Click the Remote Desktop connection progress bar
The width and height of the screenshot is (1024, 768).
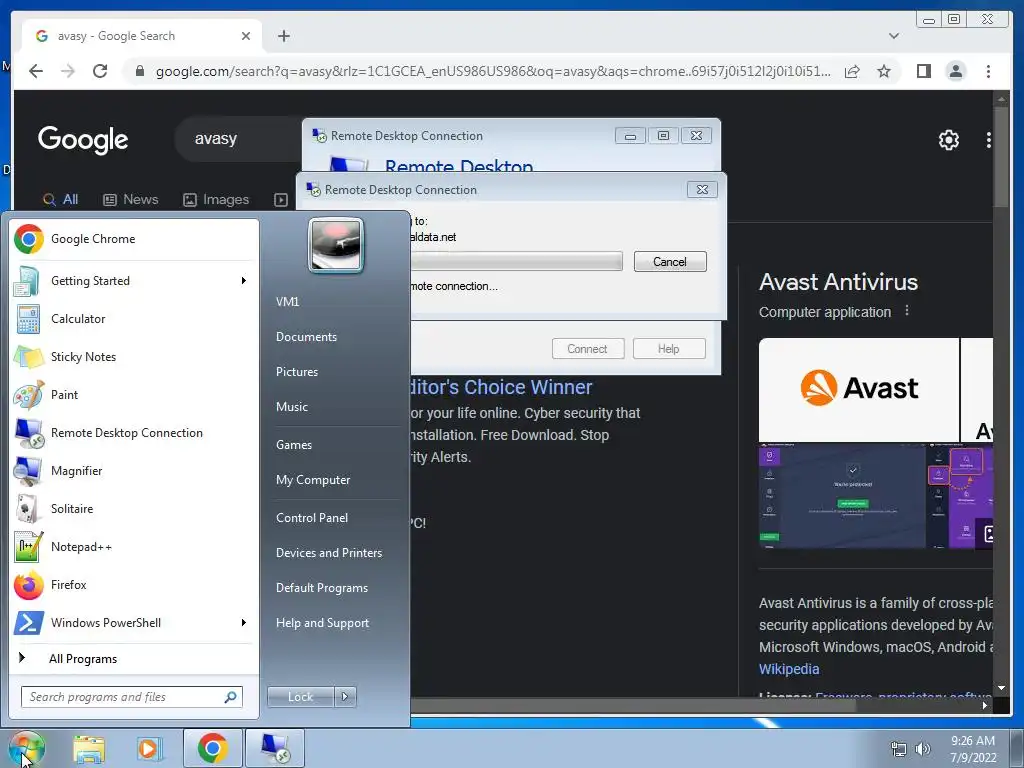click(x=516, y=261)
